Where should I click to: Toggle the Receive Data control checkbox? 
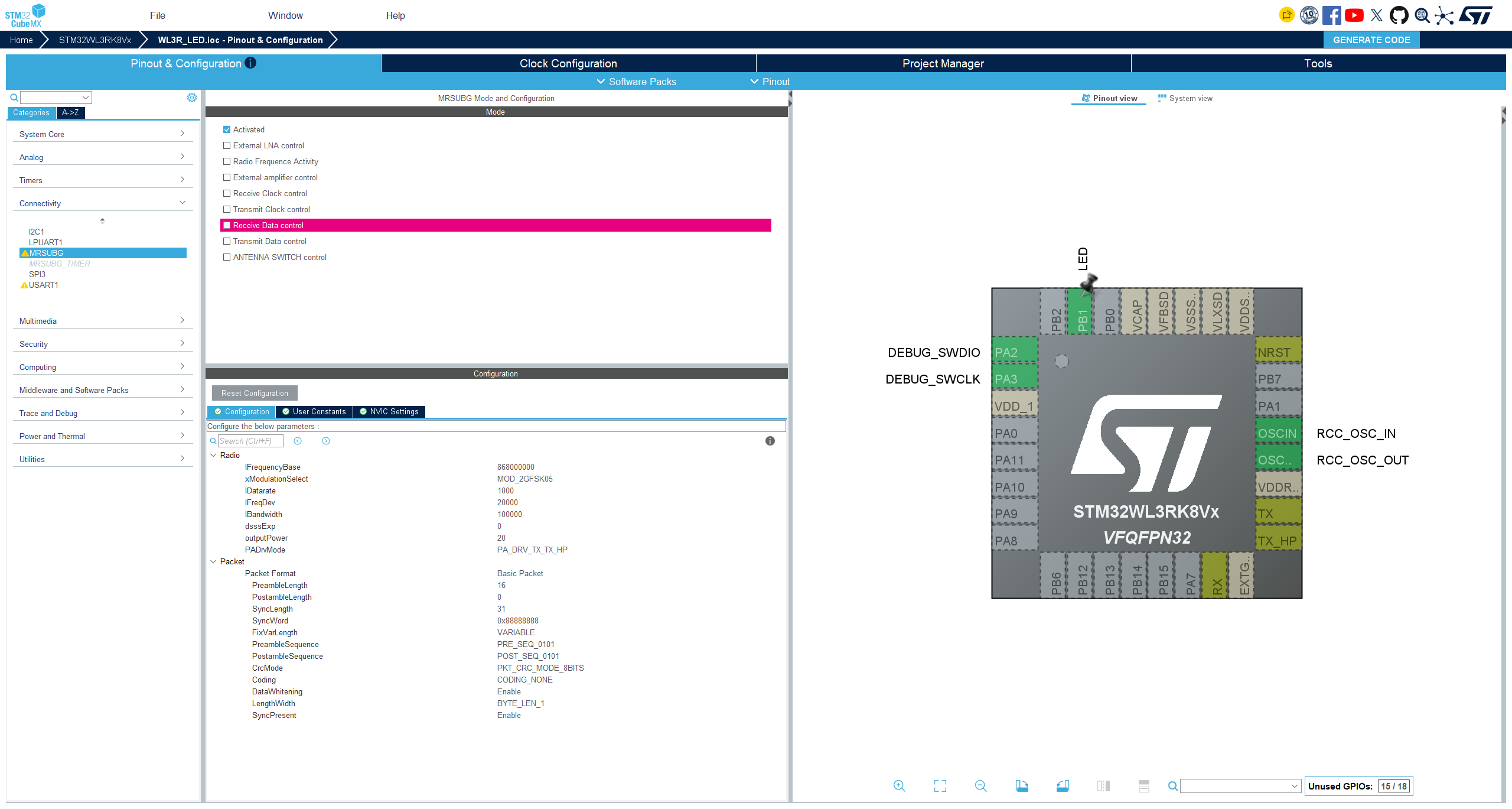click(227, 225)
